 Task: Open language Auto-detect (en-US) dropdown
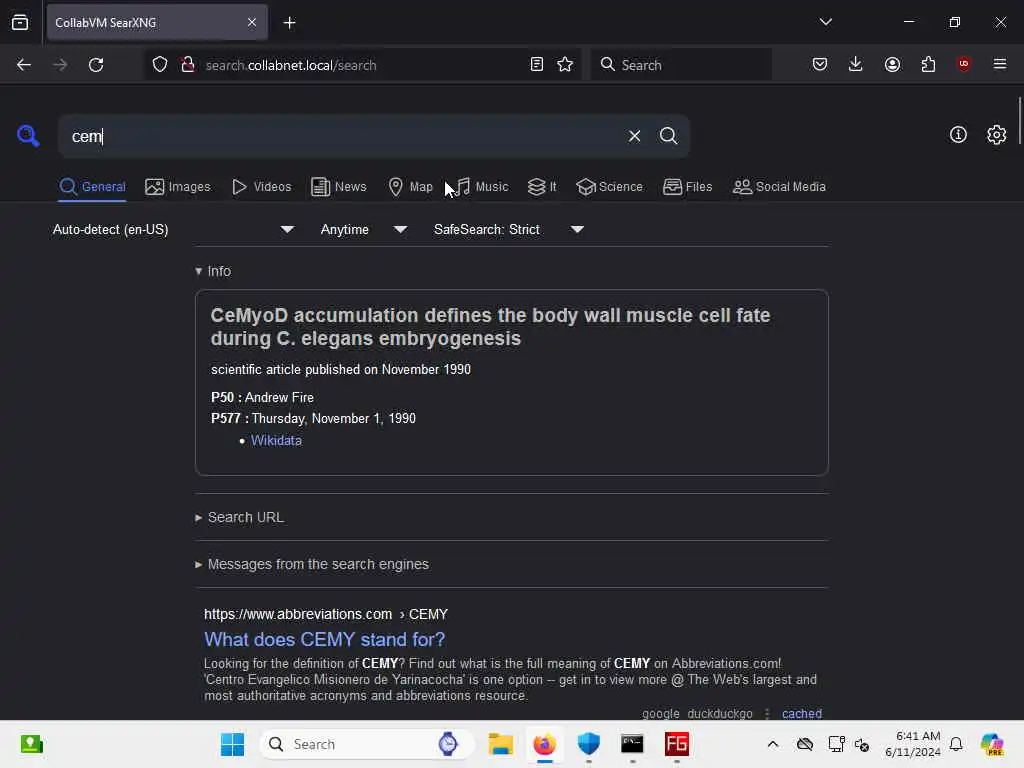click(174, 229)
